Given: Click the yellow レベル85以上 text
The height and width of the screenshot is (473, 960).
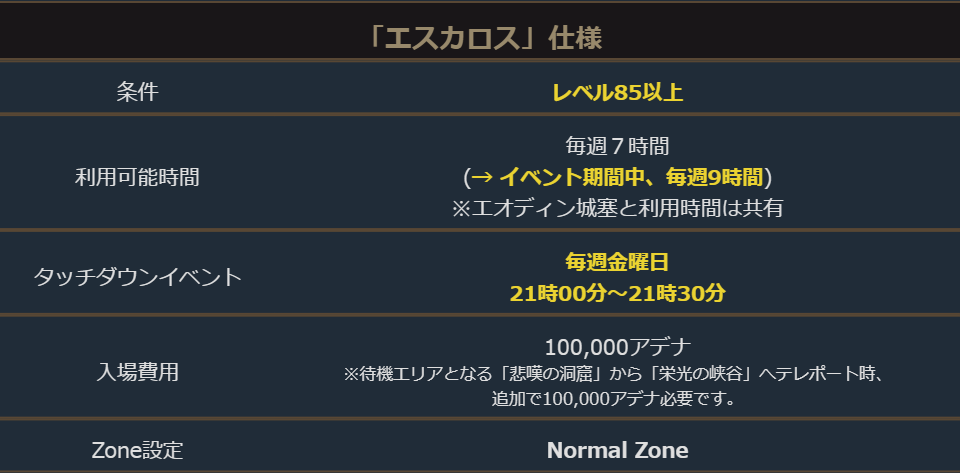Looking at the screenshot, I should [617, 93].
